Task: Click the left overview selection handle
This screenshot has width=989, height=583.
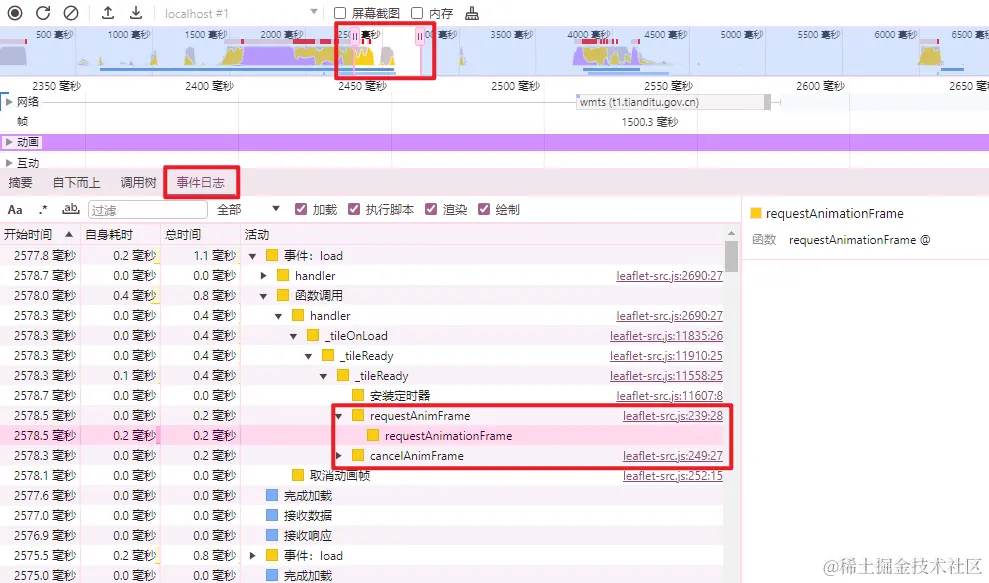Action: pyautogui.click(x=354, y=37)
